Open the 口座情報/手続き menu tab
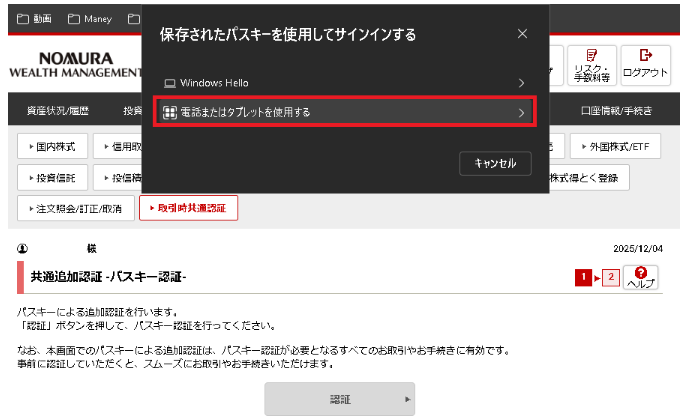The height and width of the screenshot is (419, 686). pyautogui.click(x=615, y=110)
